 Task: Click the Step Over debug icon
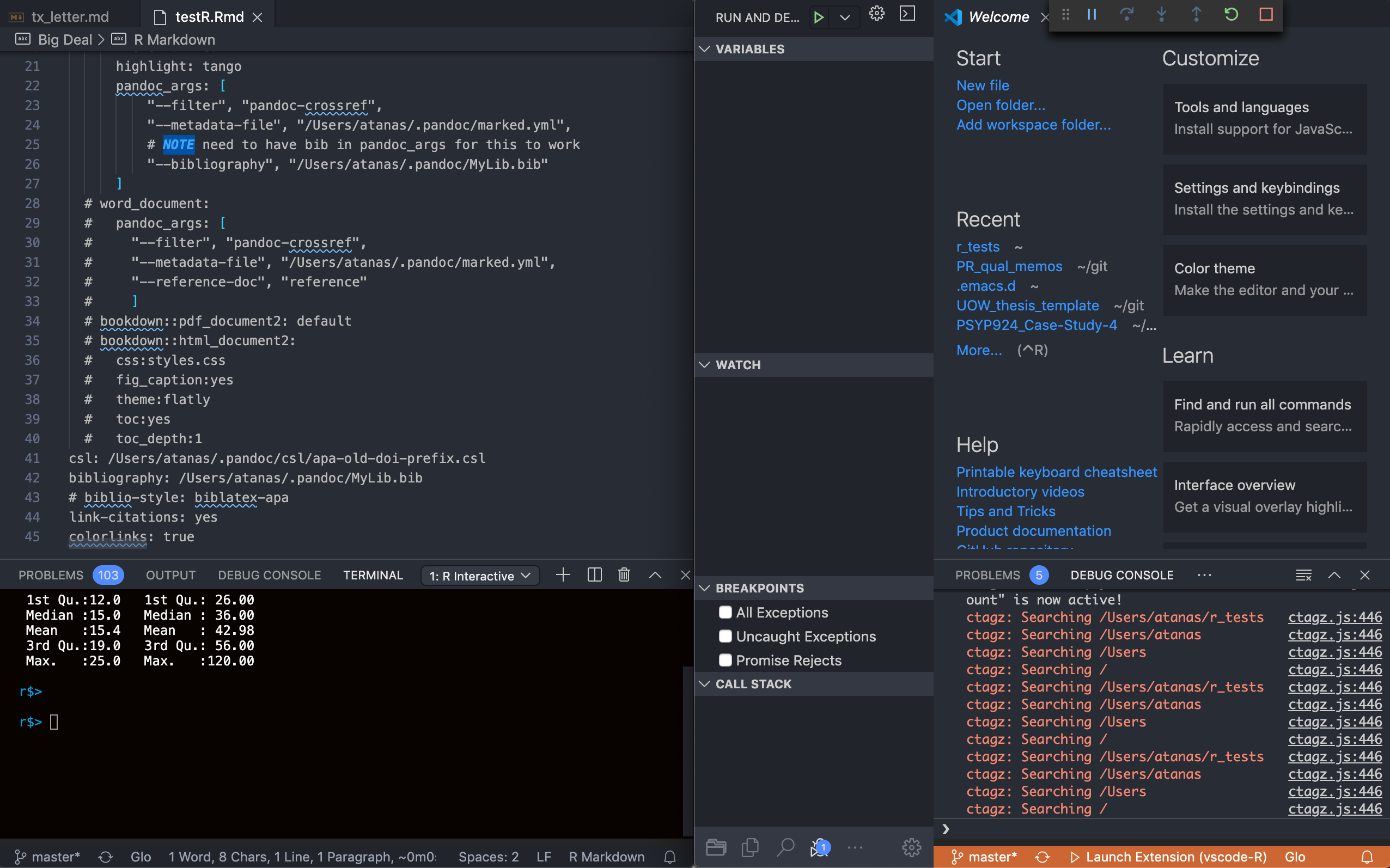coord(1127,14)
